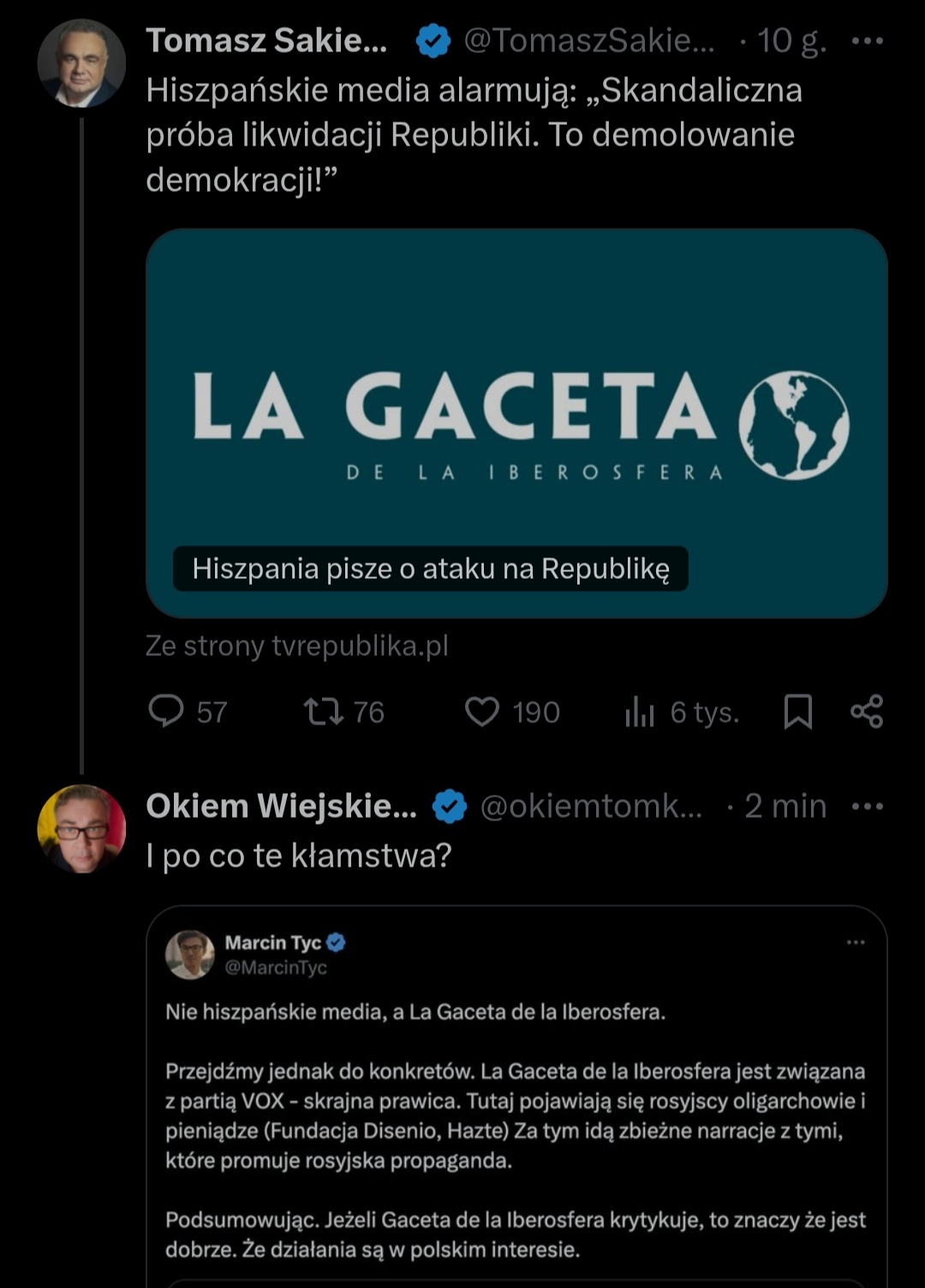Repost the Tomasz Sakiewicz tweet
Image resolution: width=925 pixels, height=1288 pixels.
325,712
